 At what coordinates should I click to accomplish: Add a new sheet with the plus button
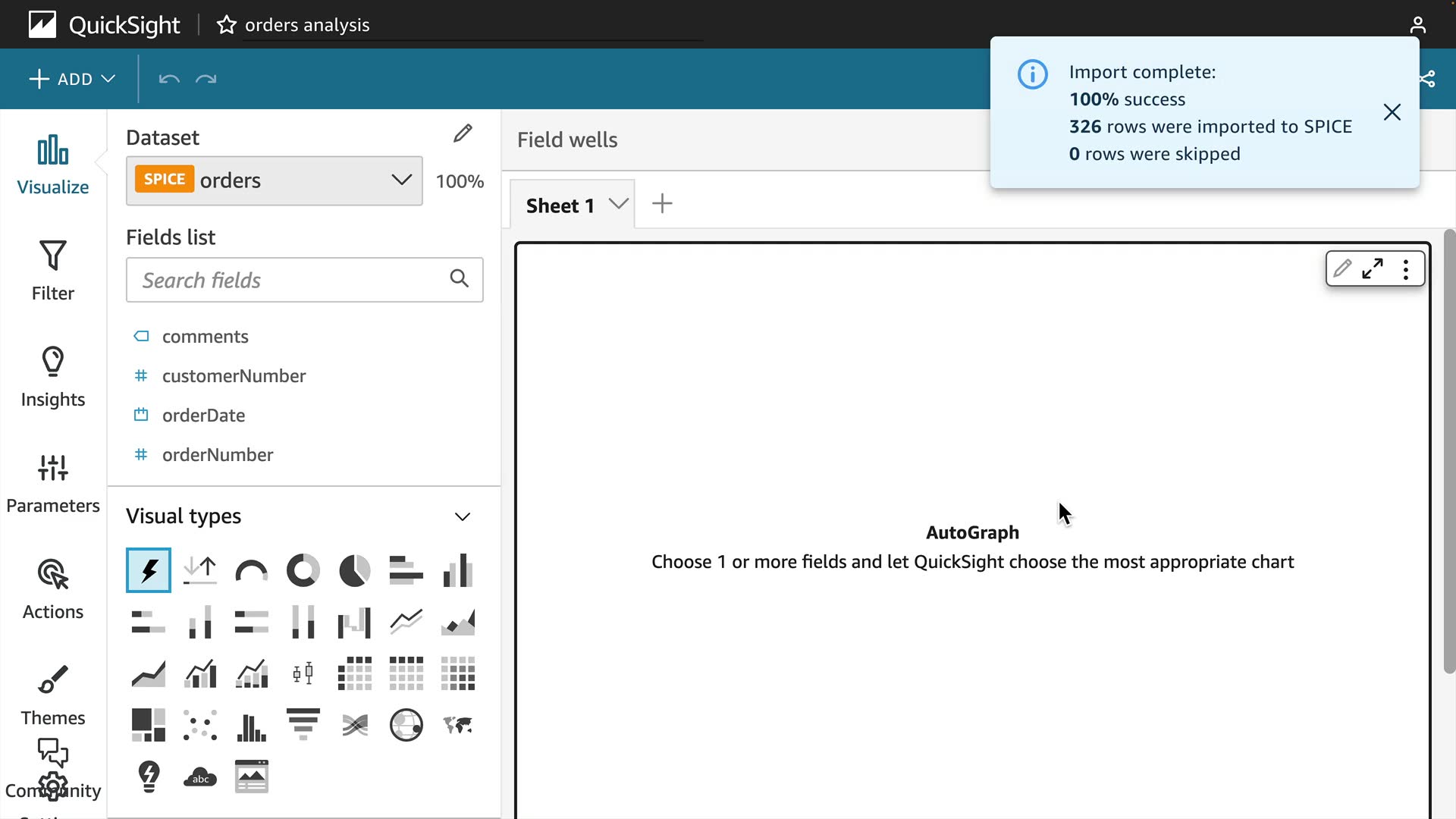click(662, 204)
